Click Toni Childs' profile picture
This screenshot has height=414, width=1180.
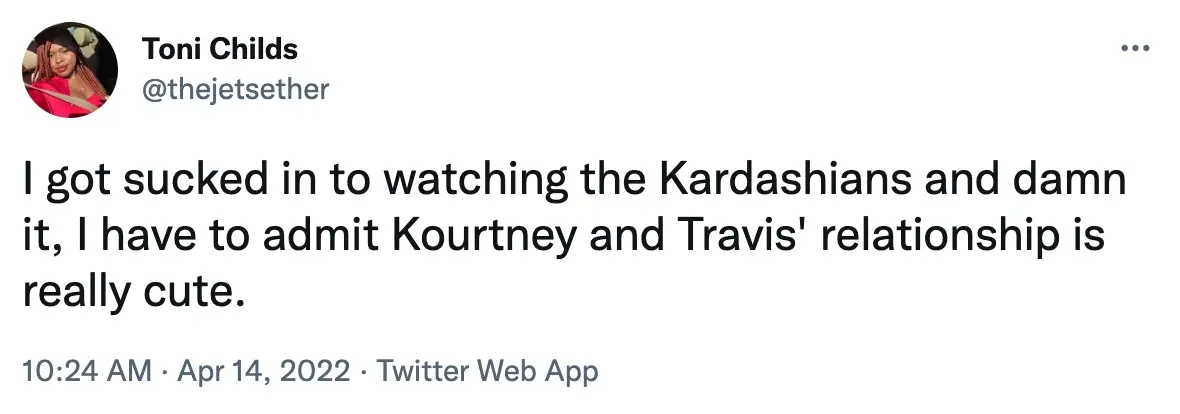[x=71, y=69]
